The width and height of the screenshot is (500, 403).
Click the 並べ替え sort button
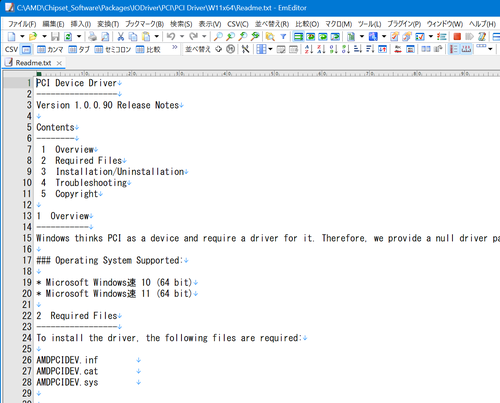(198, 49)
